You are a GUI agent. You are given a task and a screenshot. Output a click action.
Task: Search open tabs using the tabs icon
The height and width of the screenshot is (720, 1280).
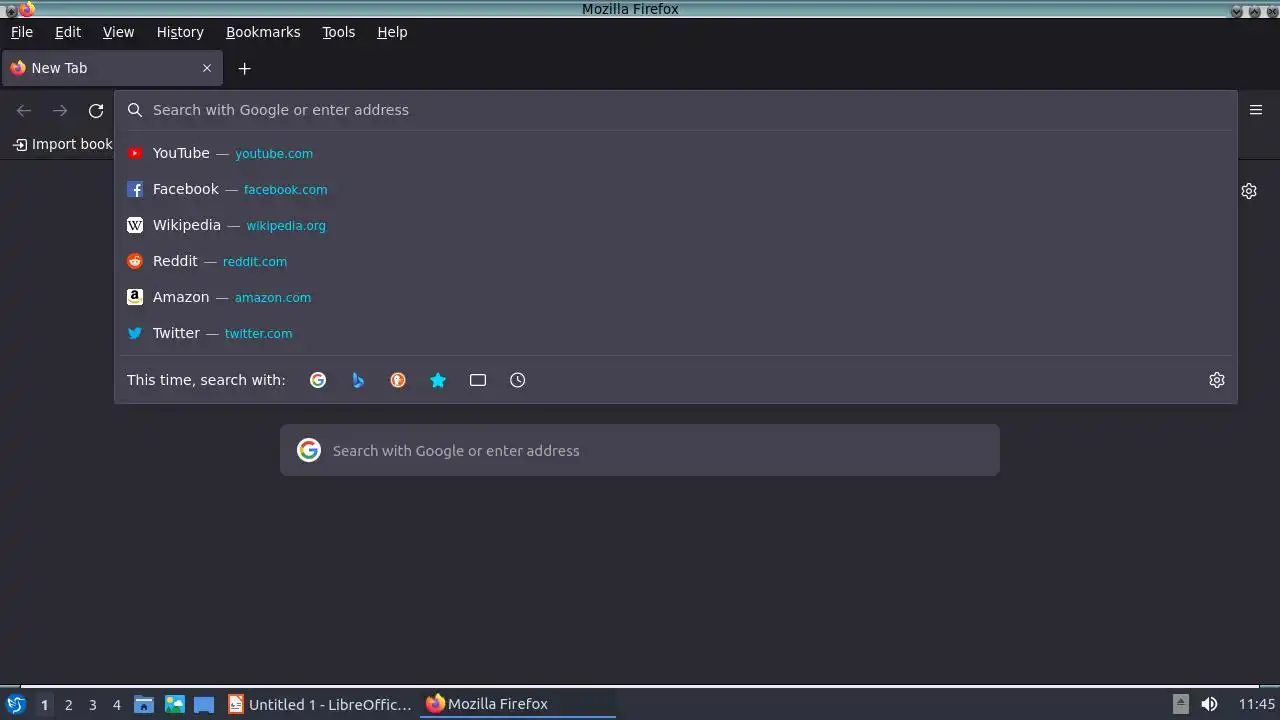(478, 380)
